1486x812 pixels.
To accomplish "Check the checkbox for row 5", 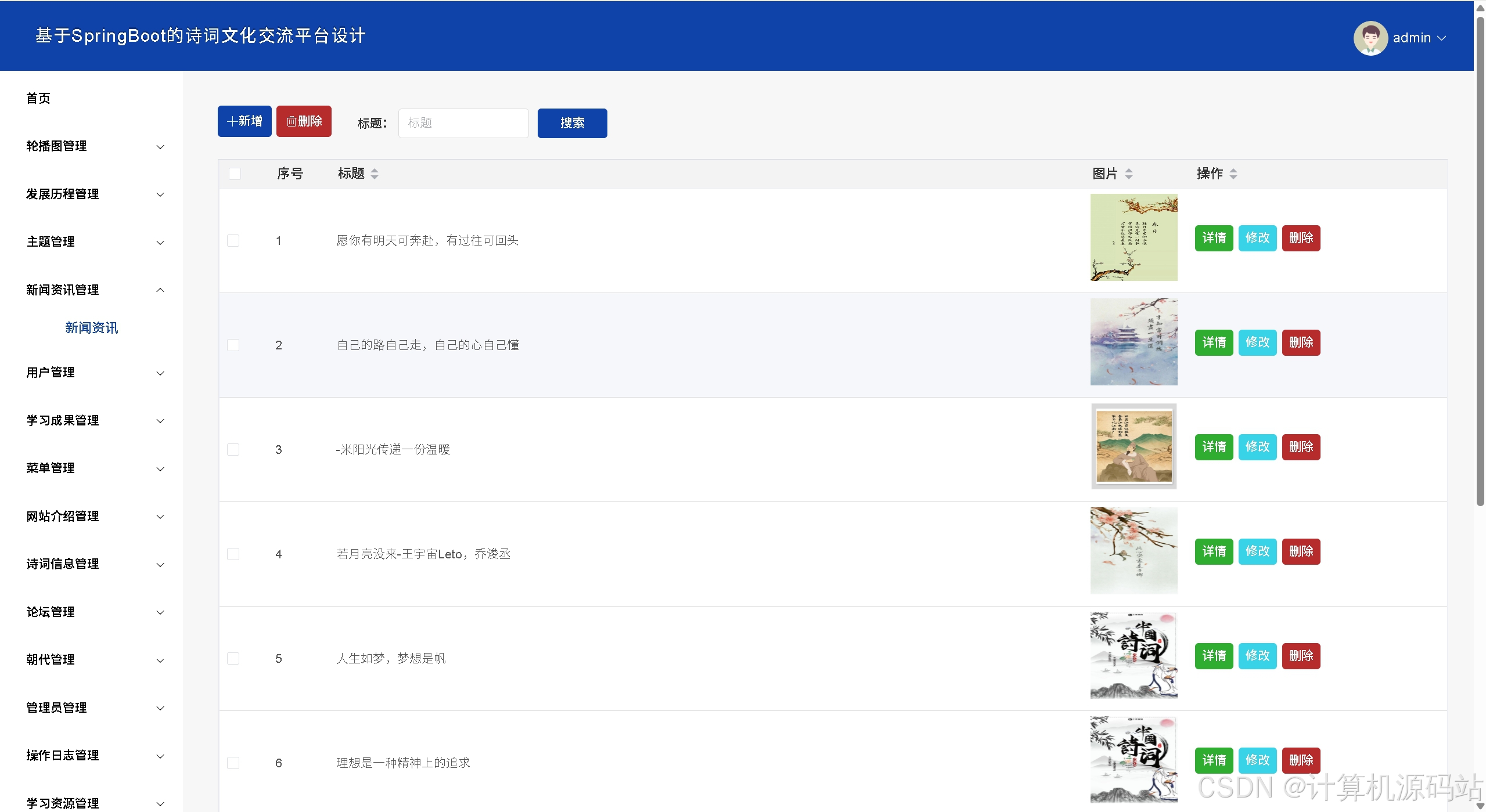I will click(x=233, y=658).
